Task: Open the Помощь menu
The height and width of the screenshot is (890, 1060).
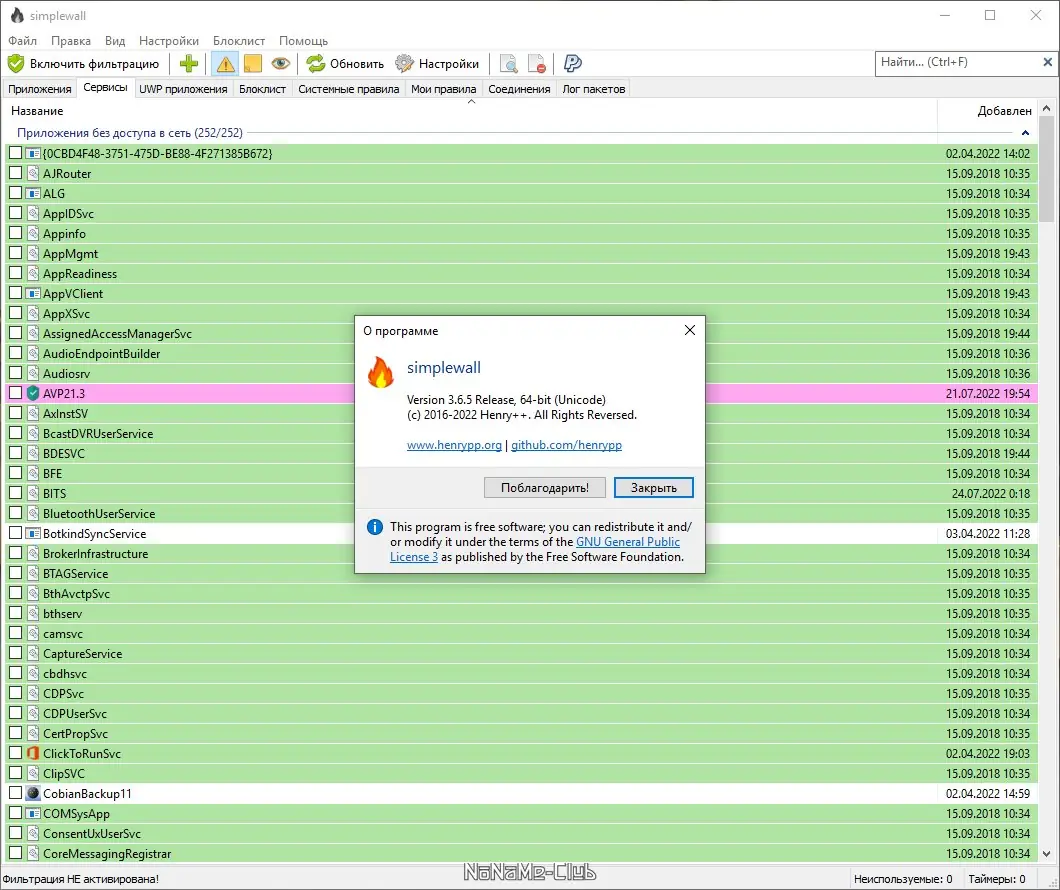Action: tap(304, 41)
